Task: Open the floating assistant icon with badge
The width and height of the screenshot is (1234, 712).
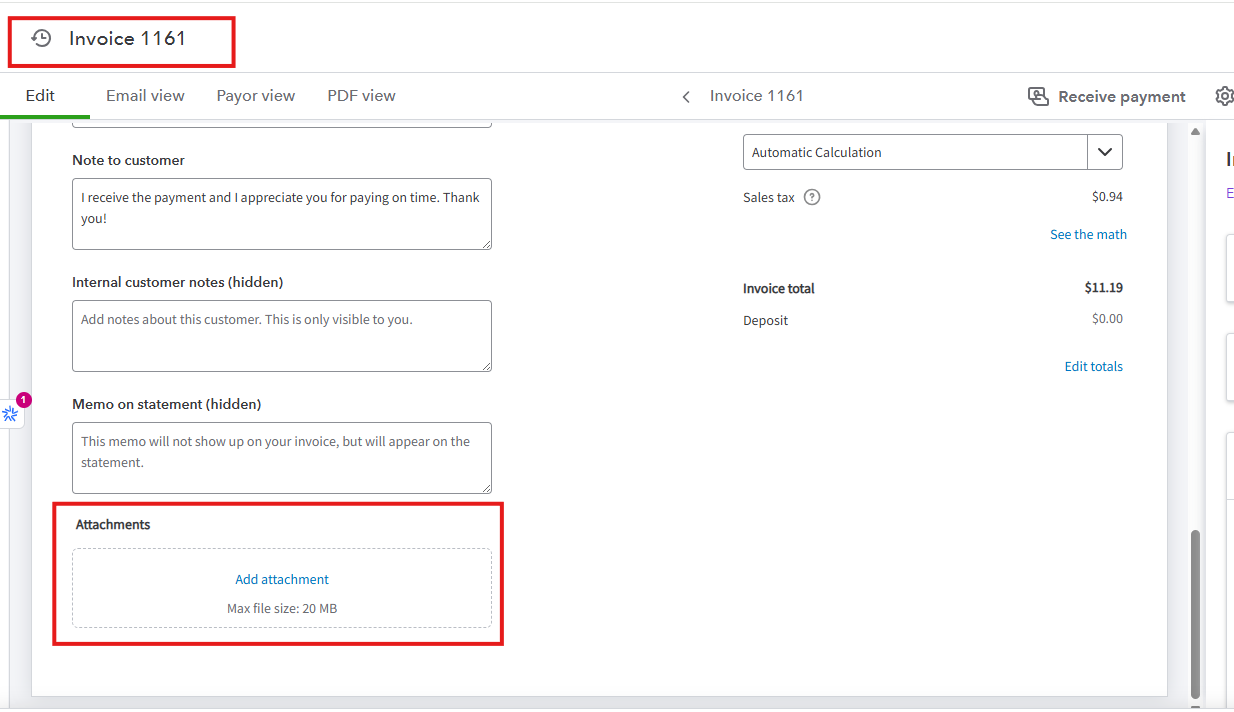Action: pyautogui.click(x=12, y=412)
